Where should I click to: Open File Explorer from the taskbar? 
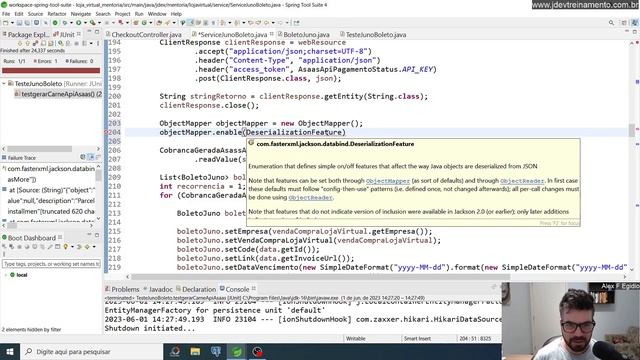195,351
